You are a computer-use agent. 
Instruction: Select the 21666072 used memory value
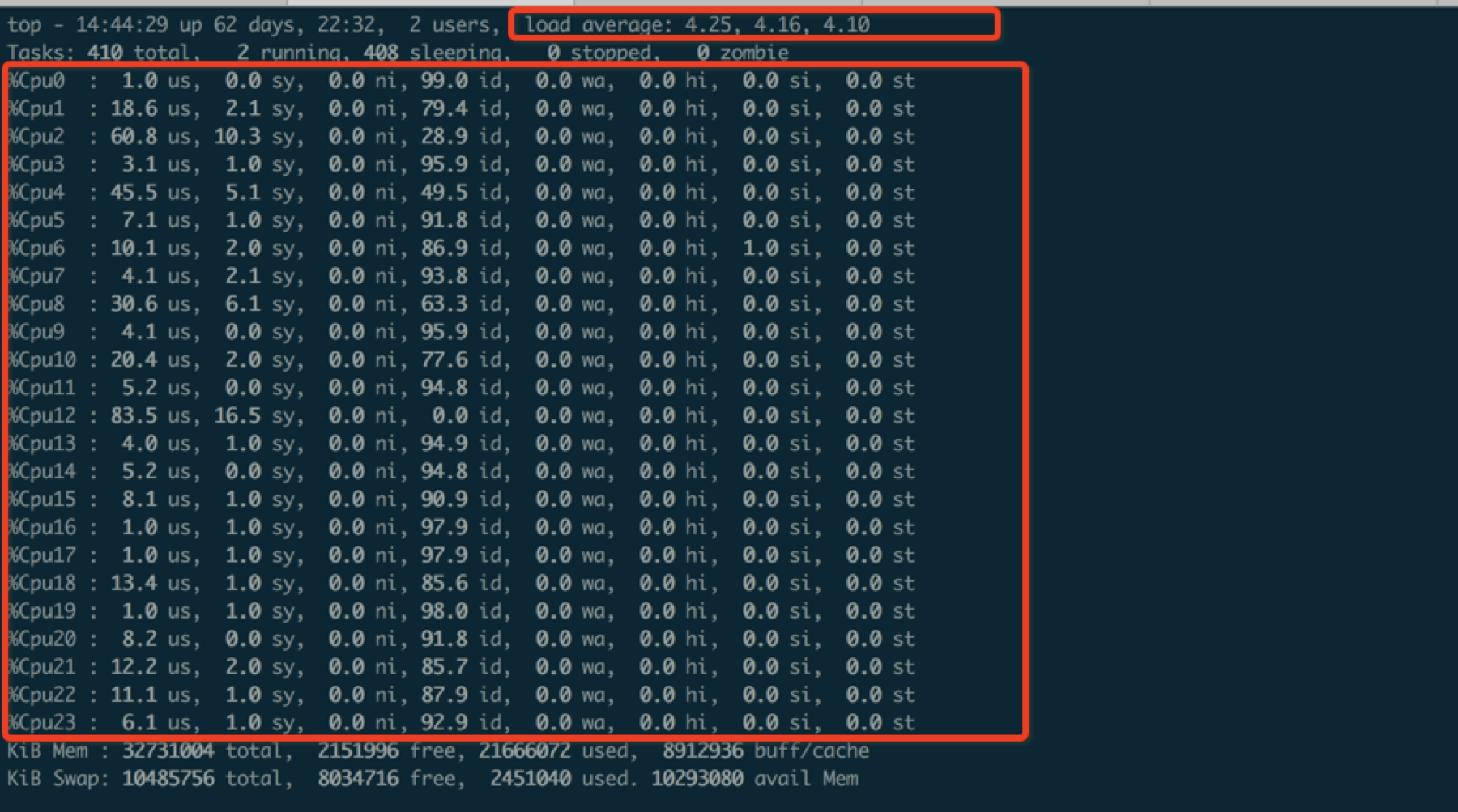click(x=524, y=751)
